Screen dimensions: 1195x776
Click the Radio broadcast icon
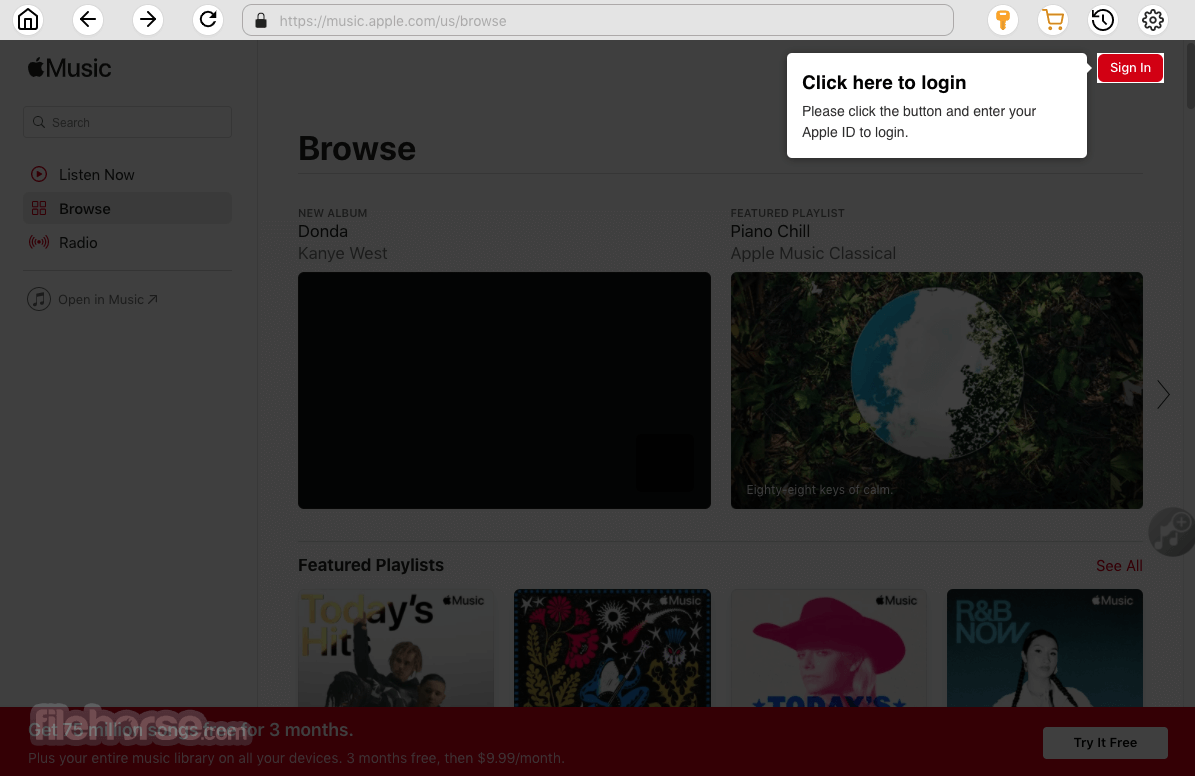point(39,242)
